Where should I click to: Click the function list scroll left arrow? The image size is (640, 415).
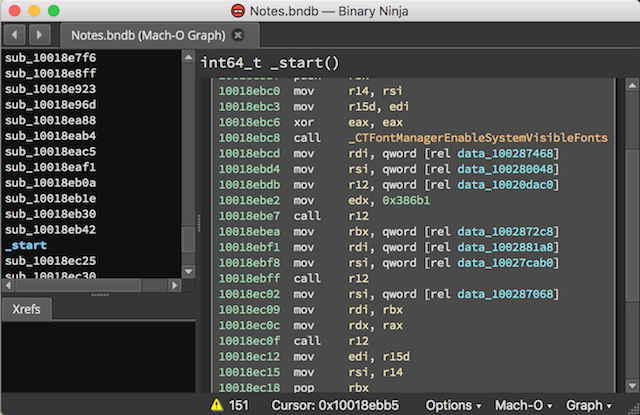9,285
